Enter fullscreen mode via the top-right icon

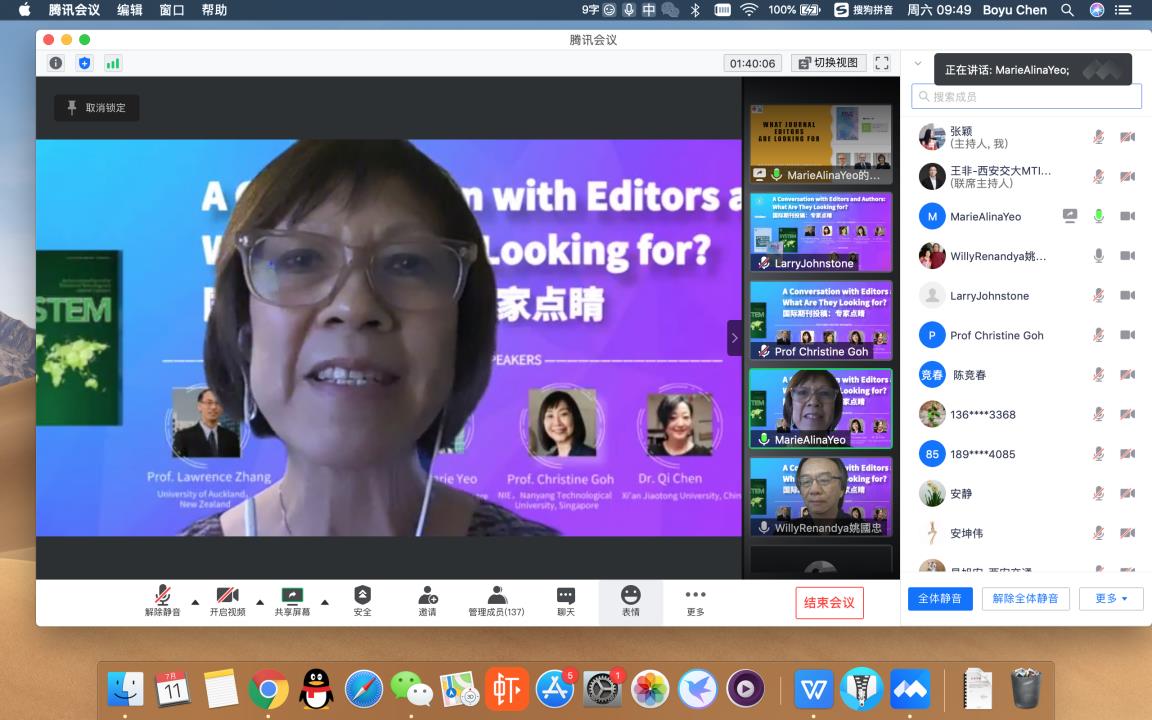881,63
